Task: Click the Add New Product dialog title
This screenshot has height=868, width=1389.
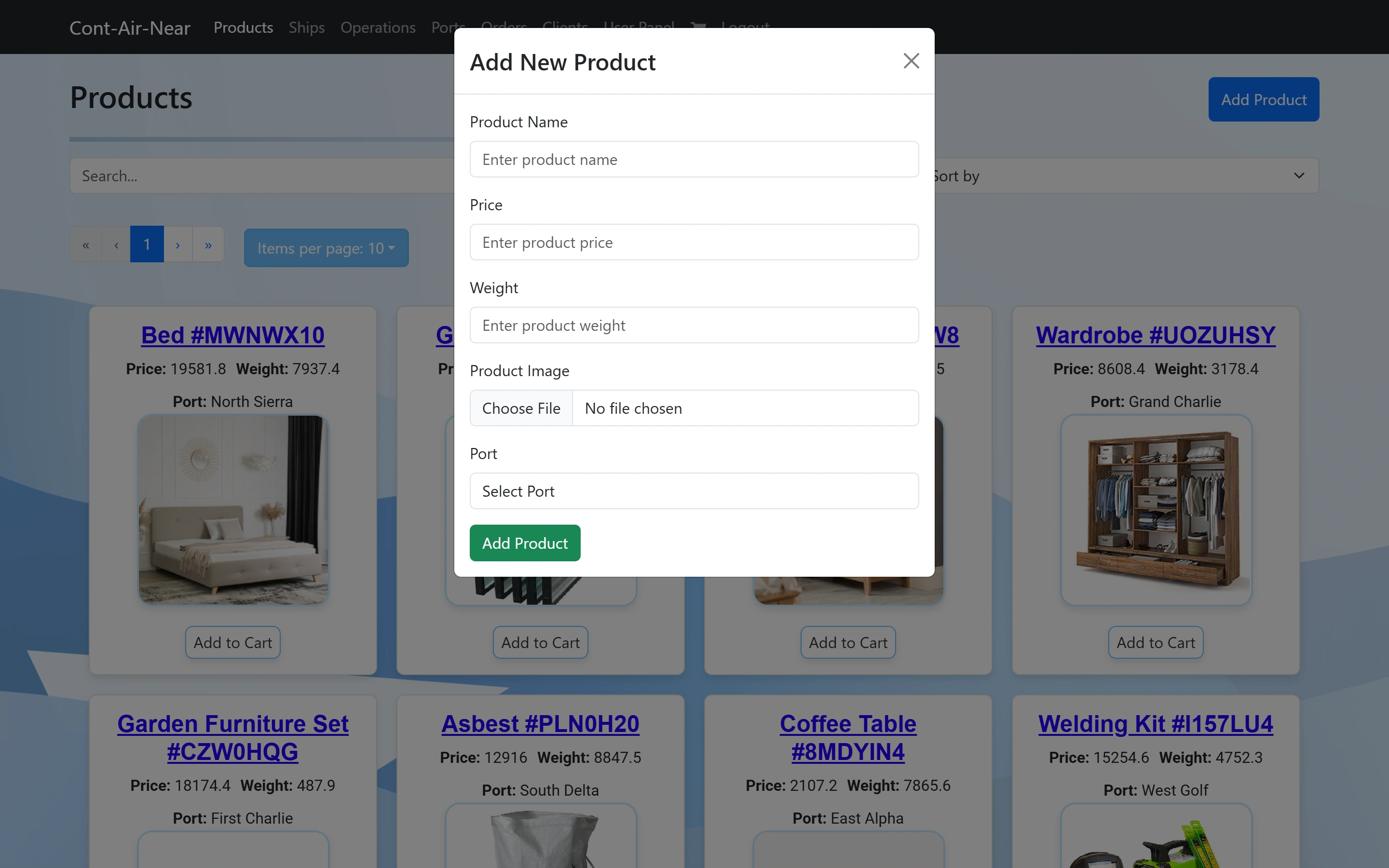Action: pyautogui.click(x=562, y=62)
